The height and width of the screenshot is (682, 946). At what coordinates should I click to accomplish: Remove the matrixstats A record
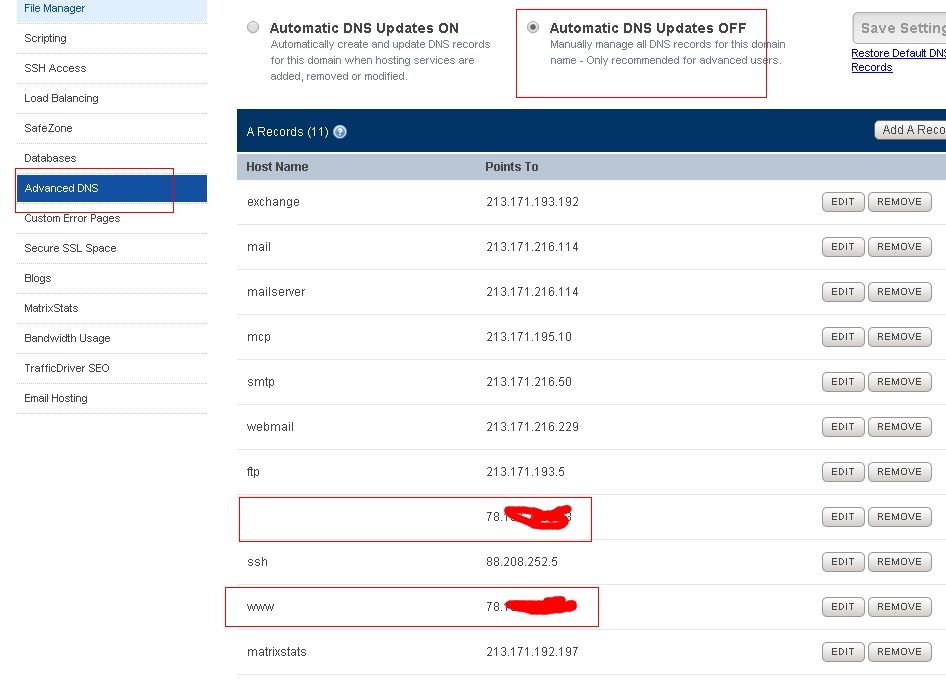point(900,652)
